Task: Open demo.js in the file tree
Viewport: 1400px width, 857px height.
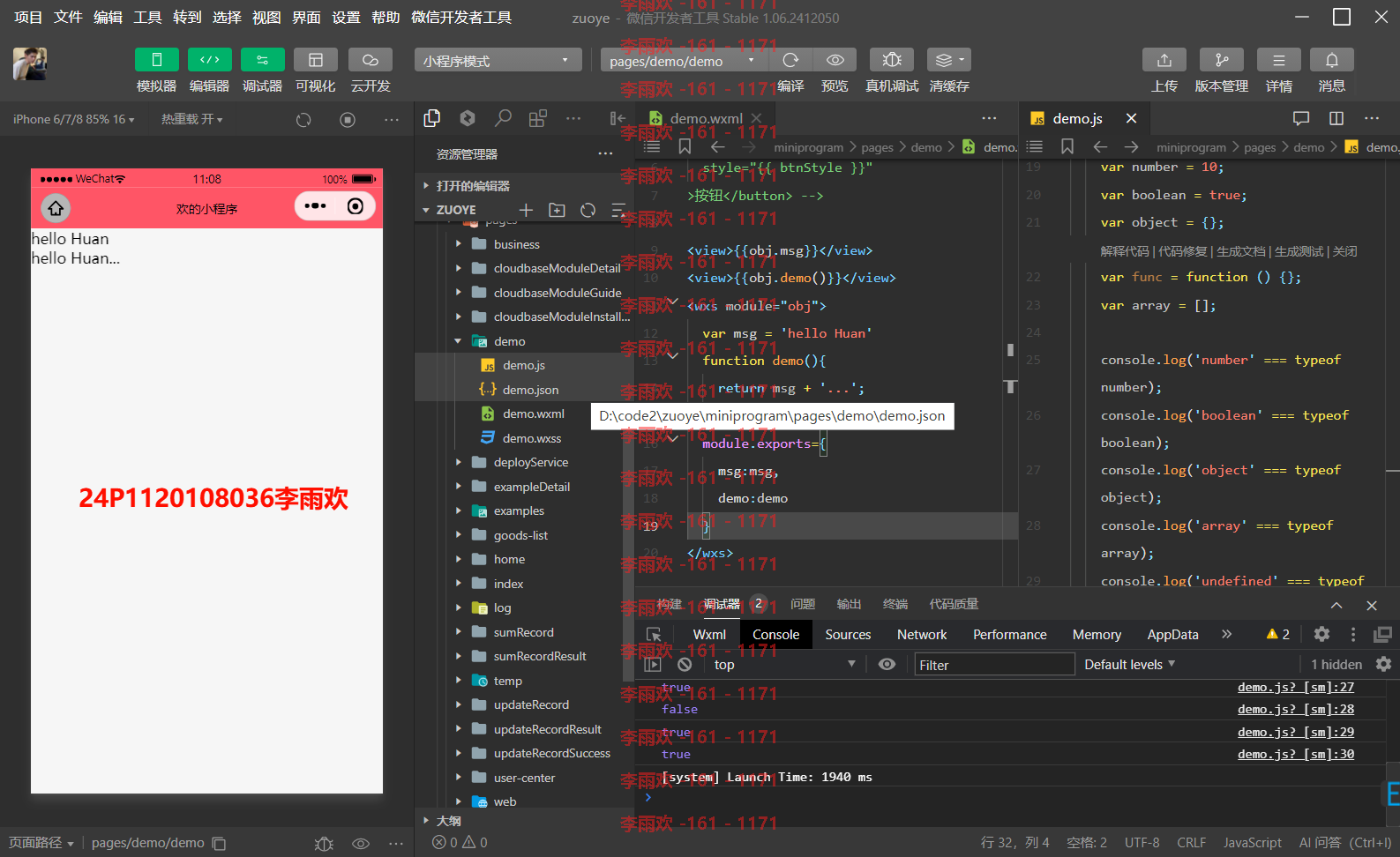Action: (x=524, y=365)
